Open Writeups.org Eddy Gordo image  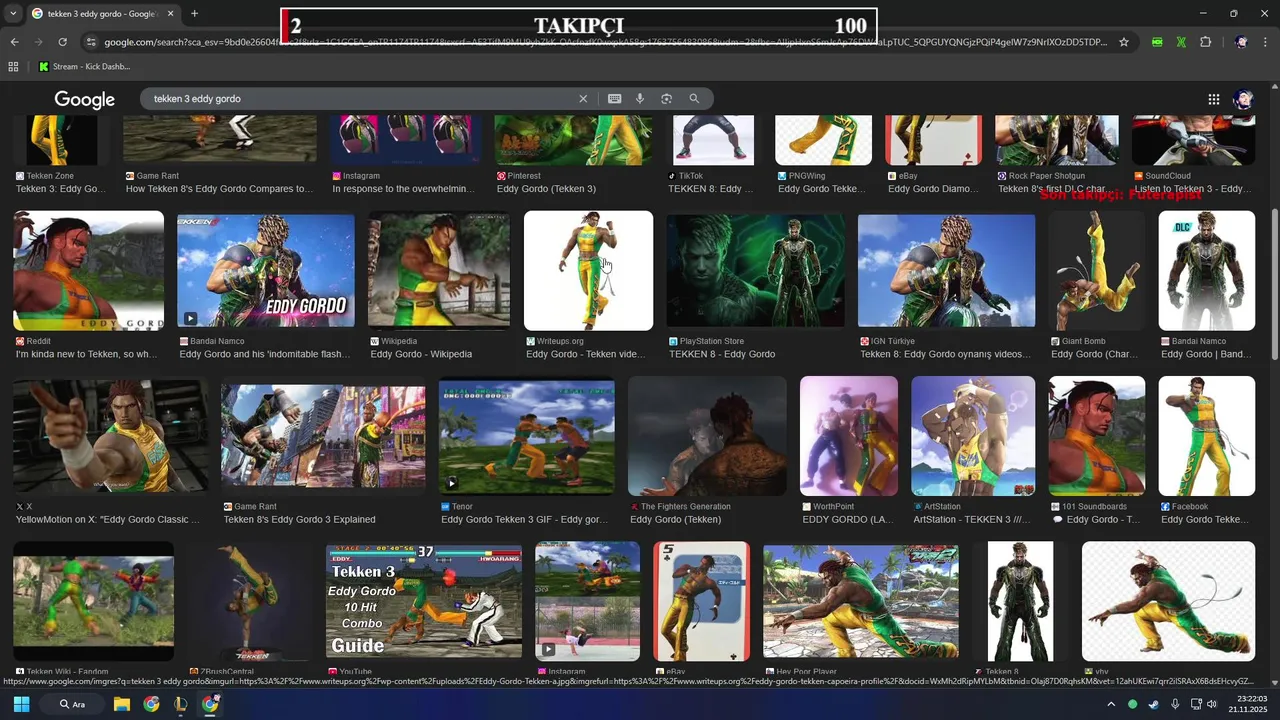pyautogui.click(x=588, y=270)
